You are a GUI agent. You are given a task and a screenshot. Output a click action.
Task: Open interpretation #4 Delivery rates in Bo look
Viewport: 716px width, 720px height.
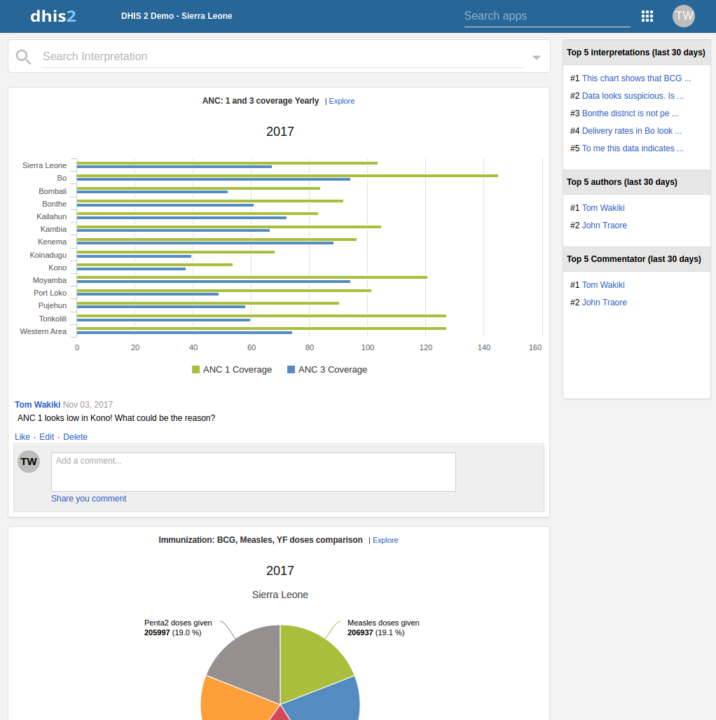(631, 131)
